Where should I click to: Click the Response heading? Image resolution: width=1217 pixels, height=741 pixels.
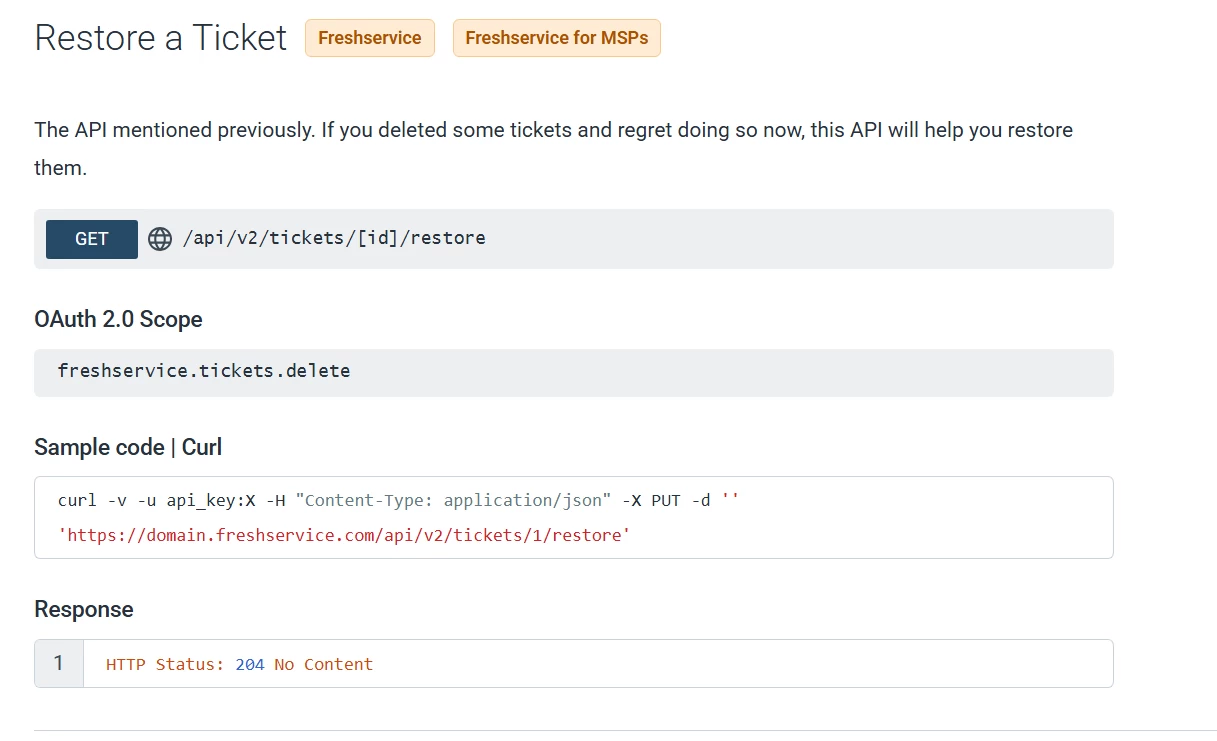pyautogui.click(x=84, y=609)
